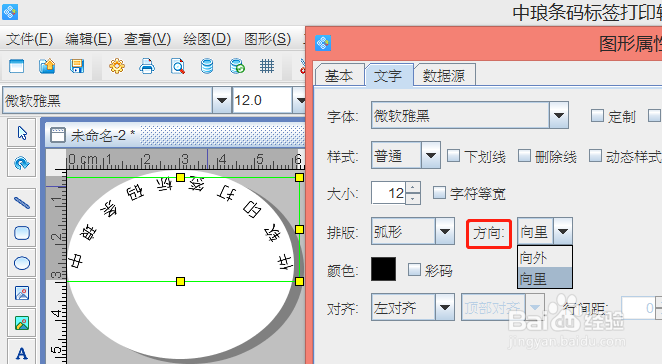Select the Rounded rectangle tool
This screenshot has width=662, height=364.
(x=22, y=233)
